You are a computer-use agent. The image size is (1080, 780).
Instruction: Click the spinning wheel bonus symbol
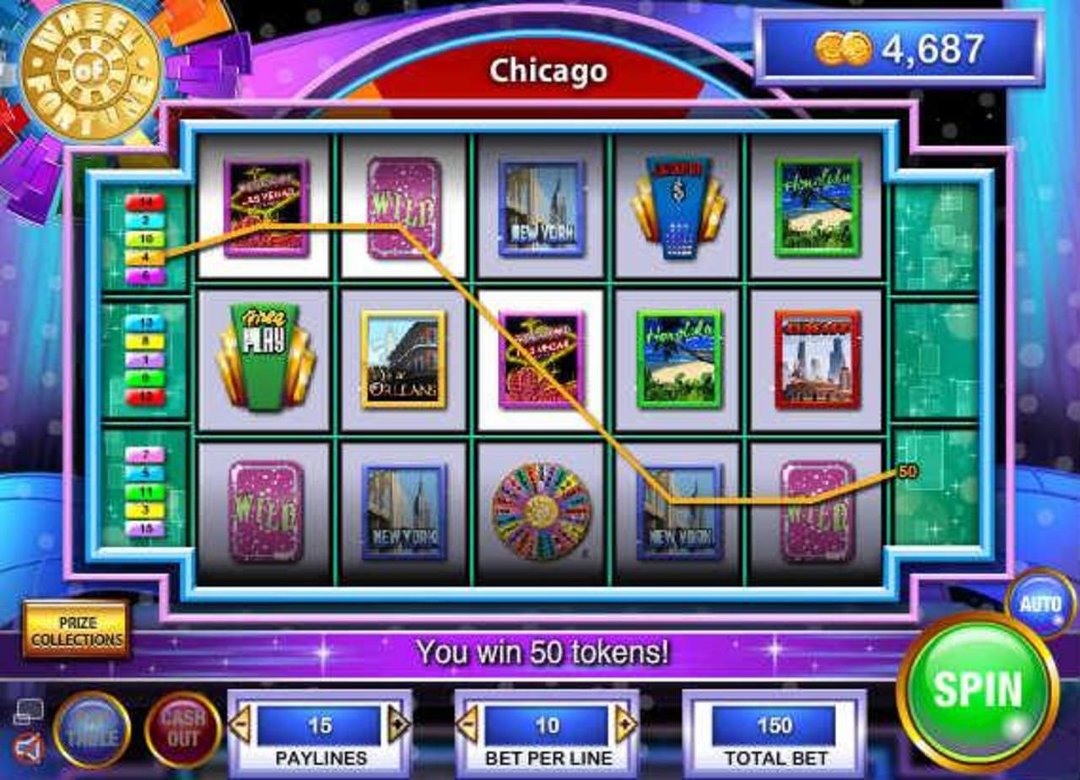pyautogui.click(x=541, y=511)
